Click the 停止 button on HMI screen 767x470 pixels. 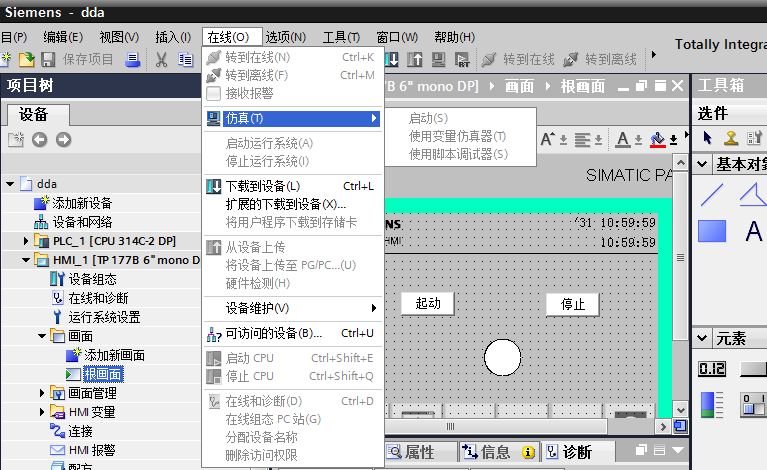[x=573, y=305]
